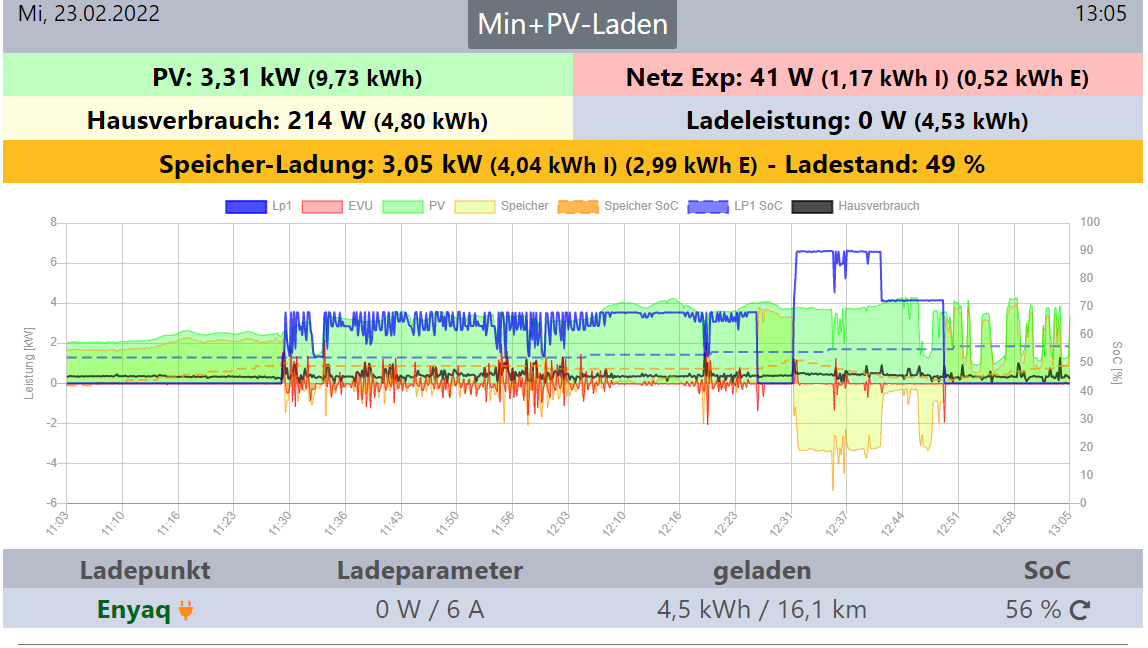Viewport: 1148px width, 648px height.
Task: Toggle the LP1 SoC dashed blue legend swatch
Action: [708, 206]
